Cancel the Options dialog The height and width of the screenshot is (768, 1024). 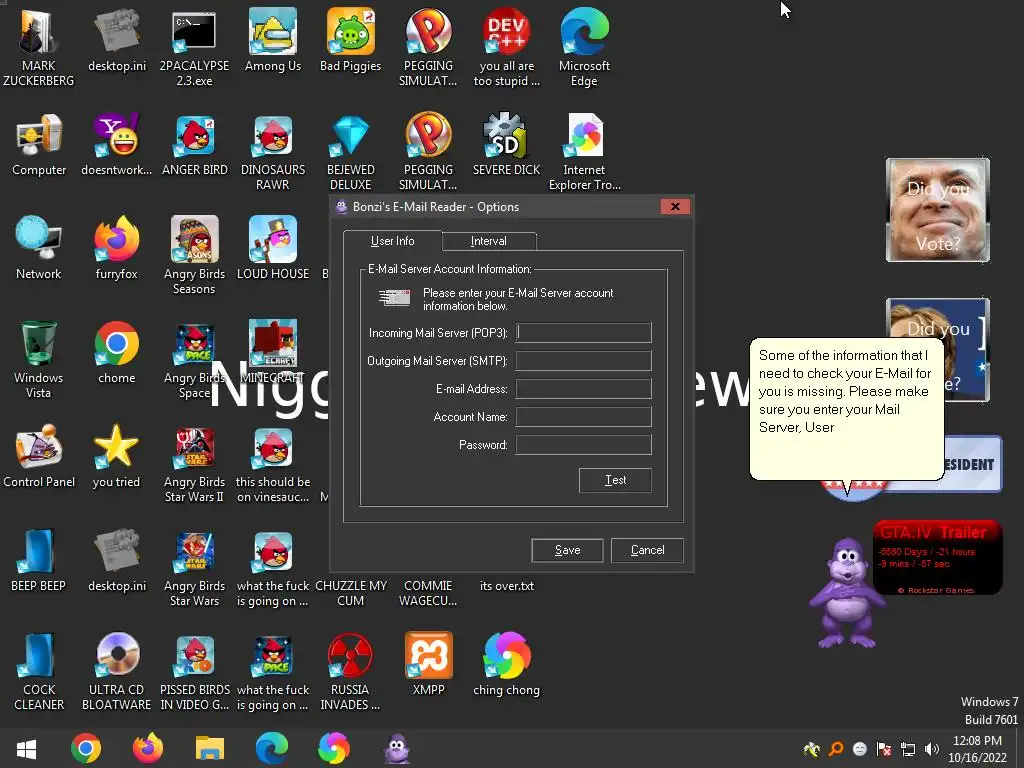coord(647,550)
